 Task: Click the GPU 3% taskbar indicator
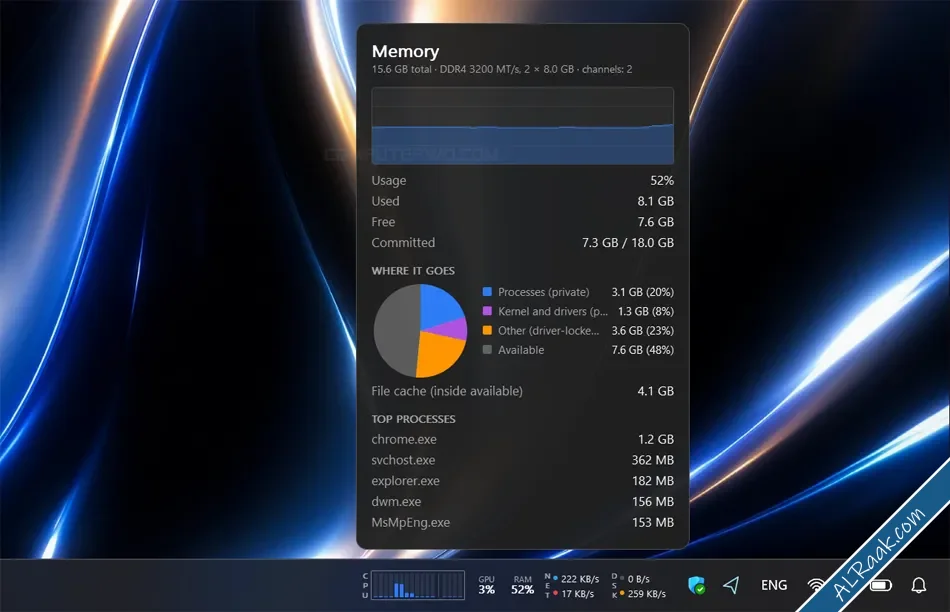(487, 585)
